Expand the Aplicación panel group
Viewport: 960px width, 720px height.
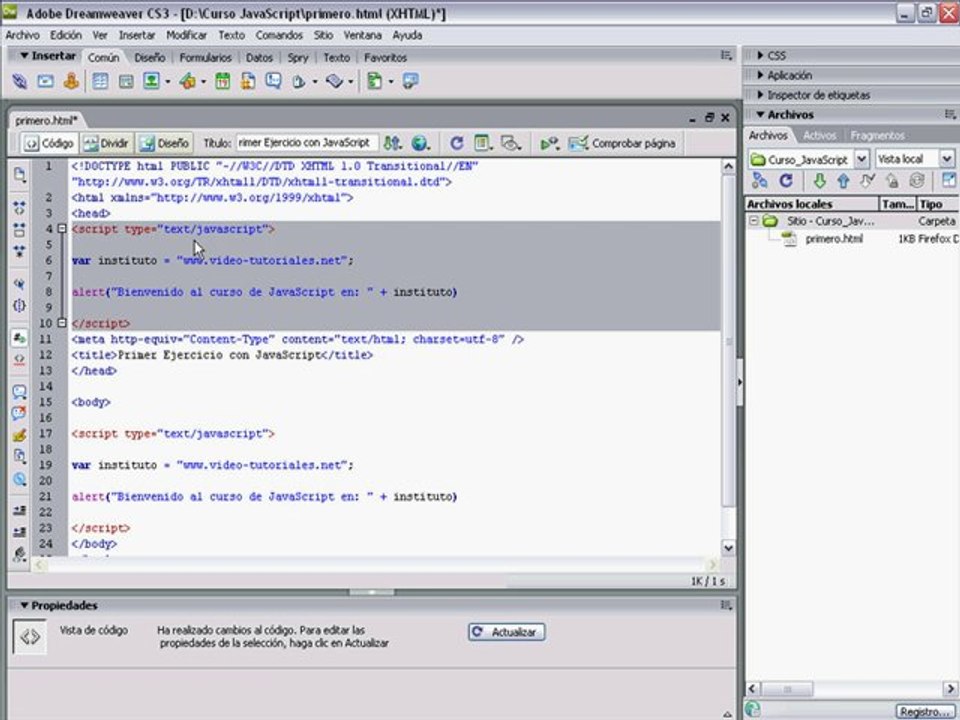[760, 75]
